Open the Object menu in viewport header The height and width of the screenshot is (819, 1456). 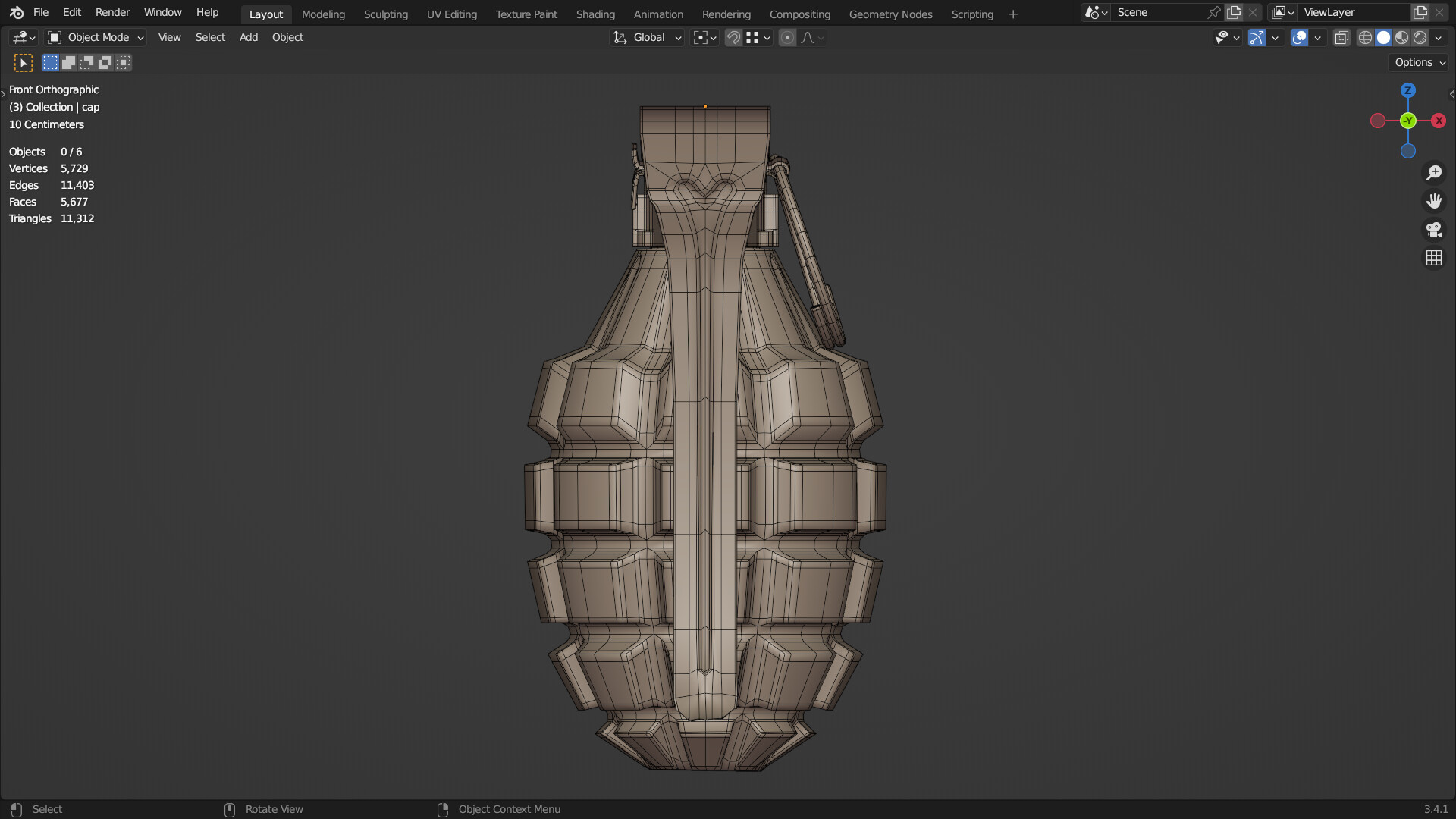287,37
